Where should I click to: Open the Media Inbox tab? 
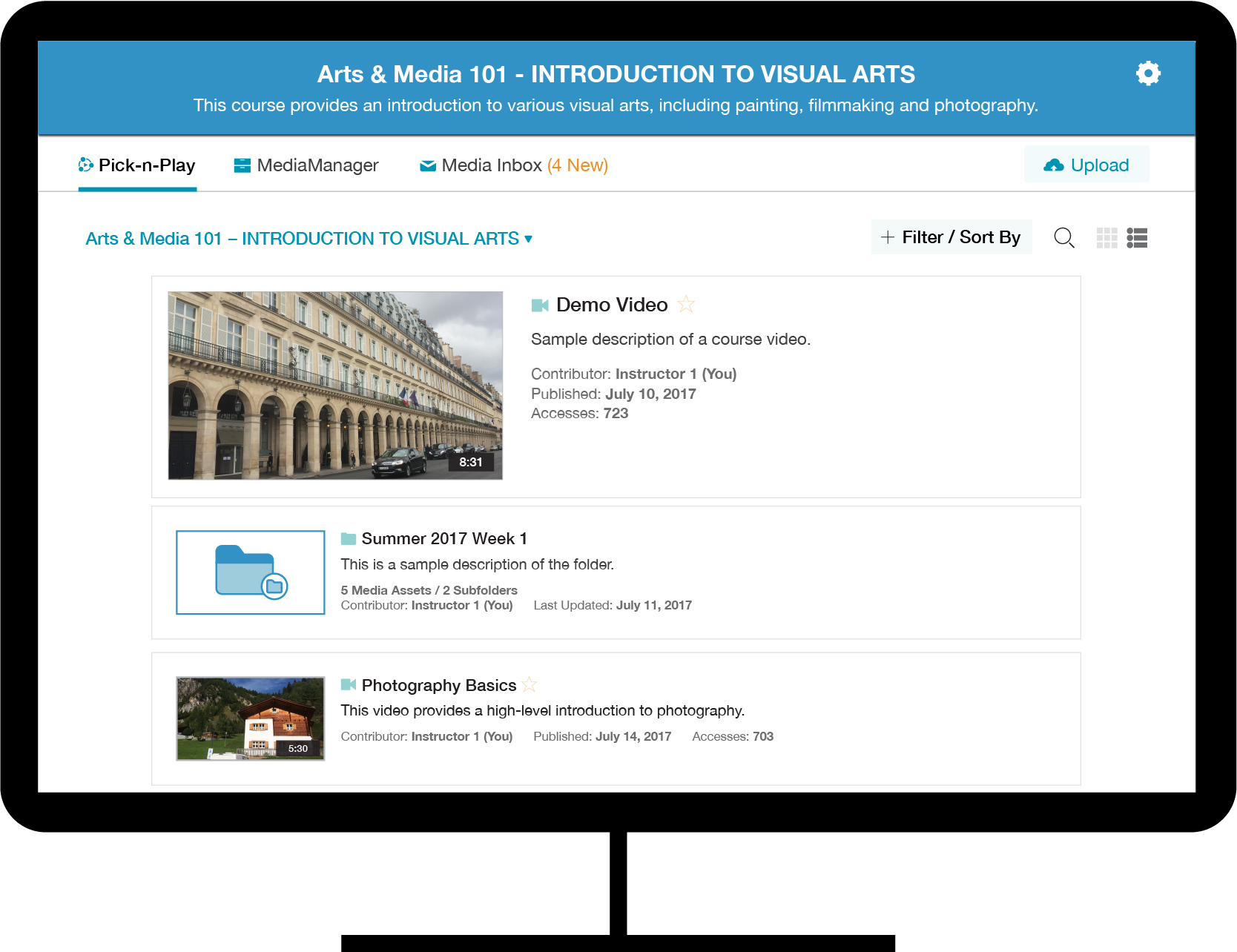[x=514, y=165]
